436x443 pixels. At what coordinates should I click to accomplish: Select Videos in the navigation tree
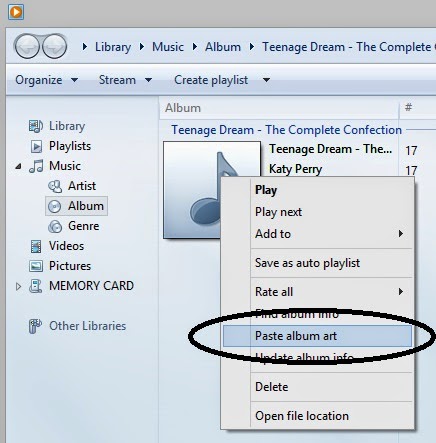tap(66, 246)
